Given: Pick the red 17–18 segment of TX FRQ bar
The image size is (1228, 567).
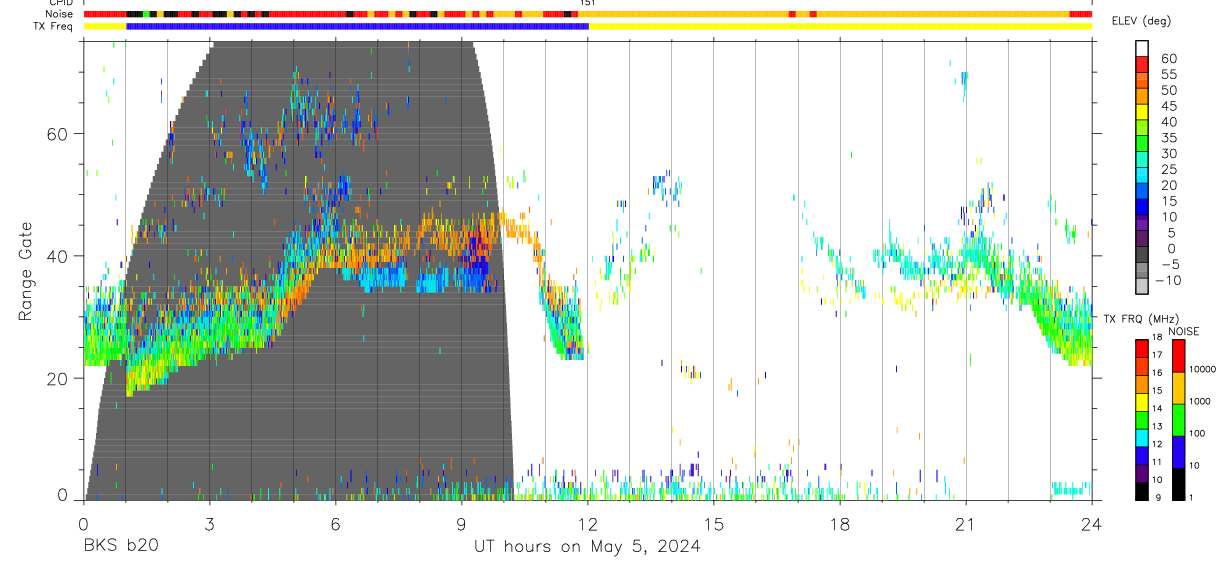Looking at the screenshot, I should (x=1142, y=347).
